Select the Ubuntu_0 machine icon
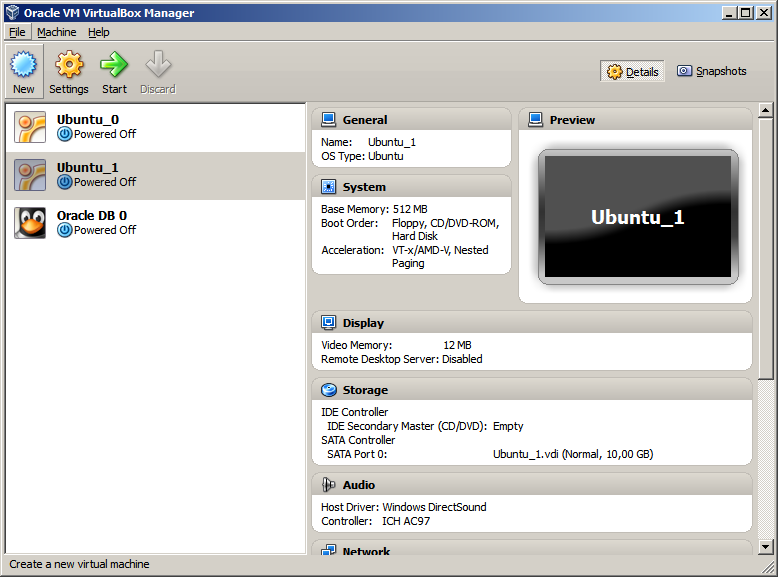 (30, 127)
